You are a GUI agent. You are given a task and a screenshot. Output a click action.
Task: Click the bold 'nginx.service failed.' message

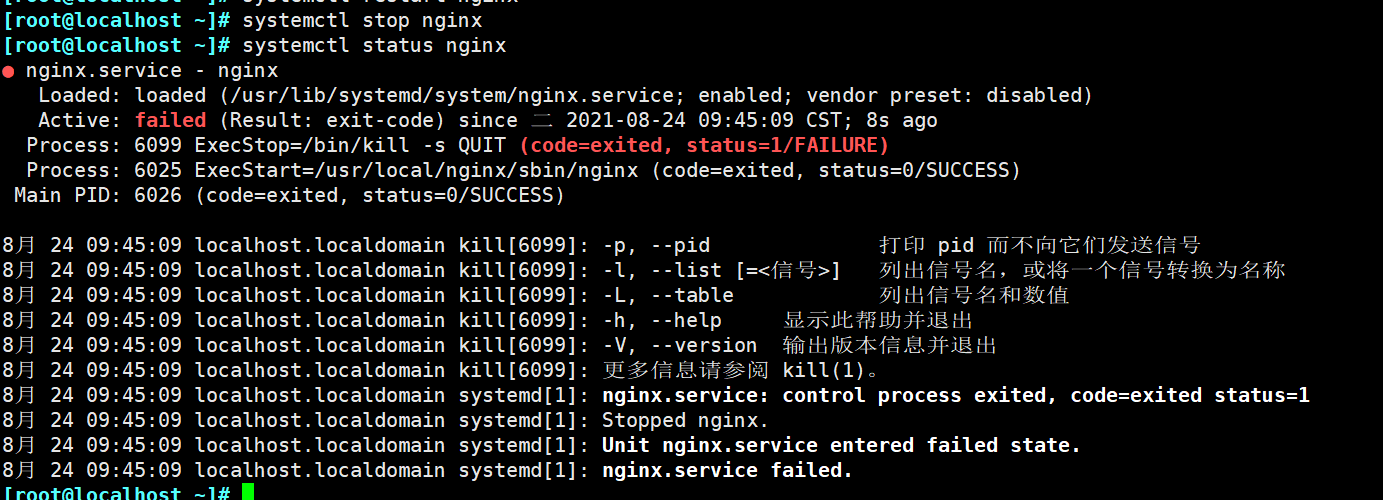point(728,471)
